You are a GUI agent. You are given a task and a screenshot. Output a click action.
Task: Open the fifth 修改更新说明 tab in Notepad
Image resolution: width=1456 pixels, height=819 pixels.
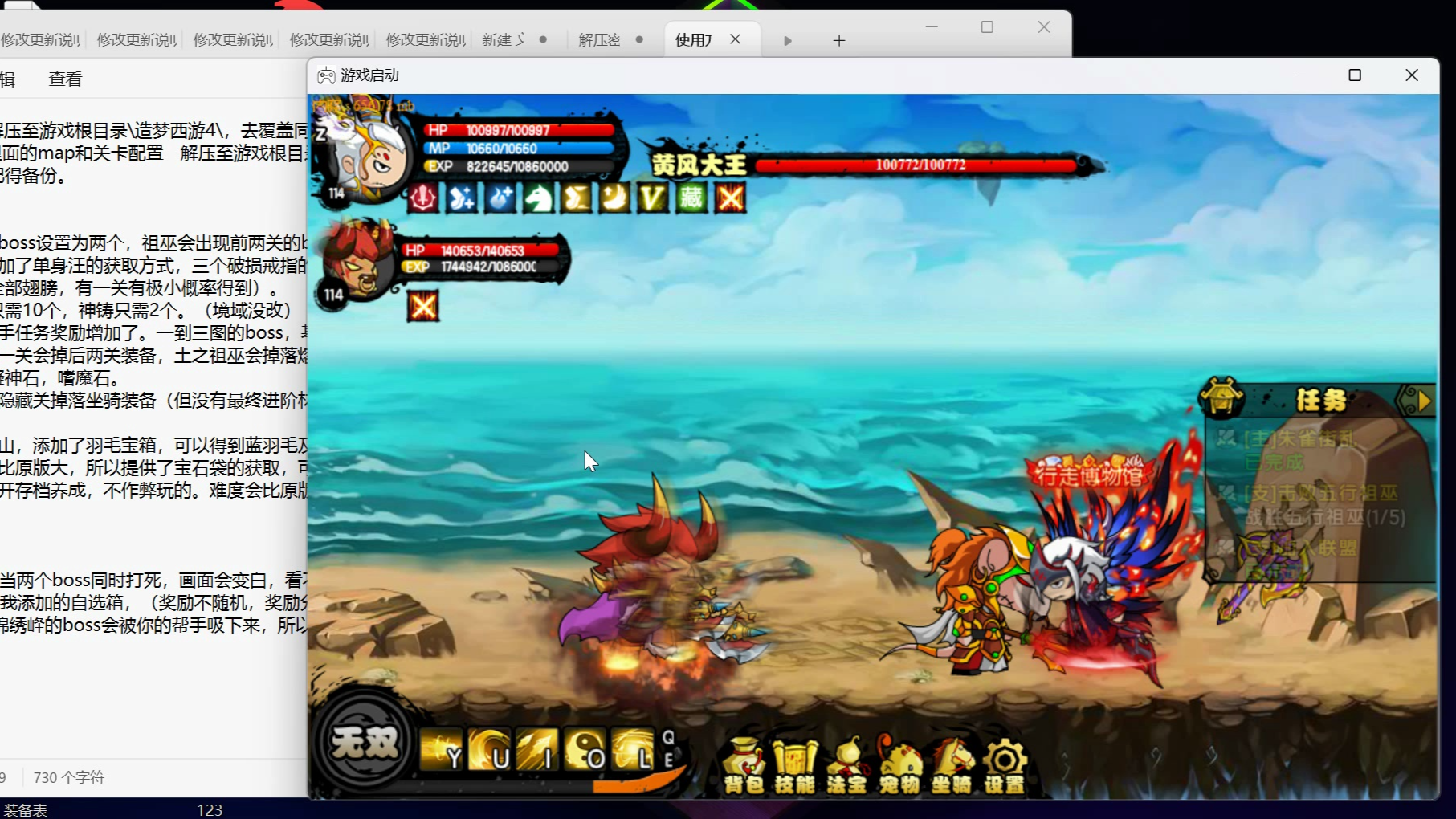pos(425,39)
